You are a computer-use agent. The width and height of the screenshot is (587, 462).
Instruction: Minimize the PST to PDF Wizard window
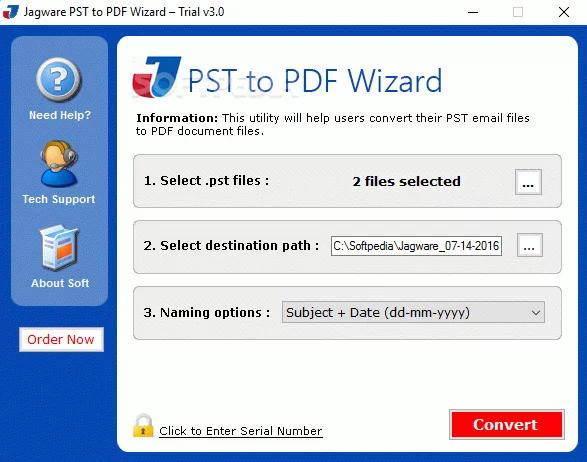coord(473,12)
